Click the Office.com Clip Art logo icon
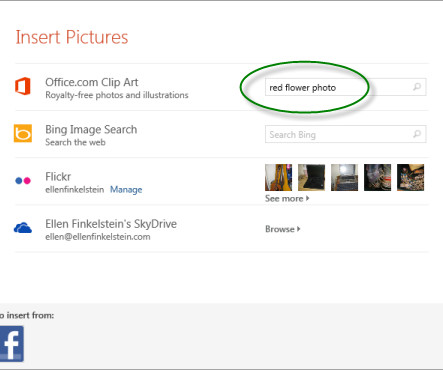Image resolution: width=443 pixels, height=370 pixels. pyautogui.click(x=23, y=86)
